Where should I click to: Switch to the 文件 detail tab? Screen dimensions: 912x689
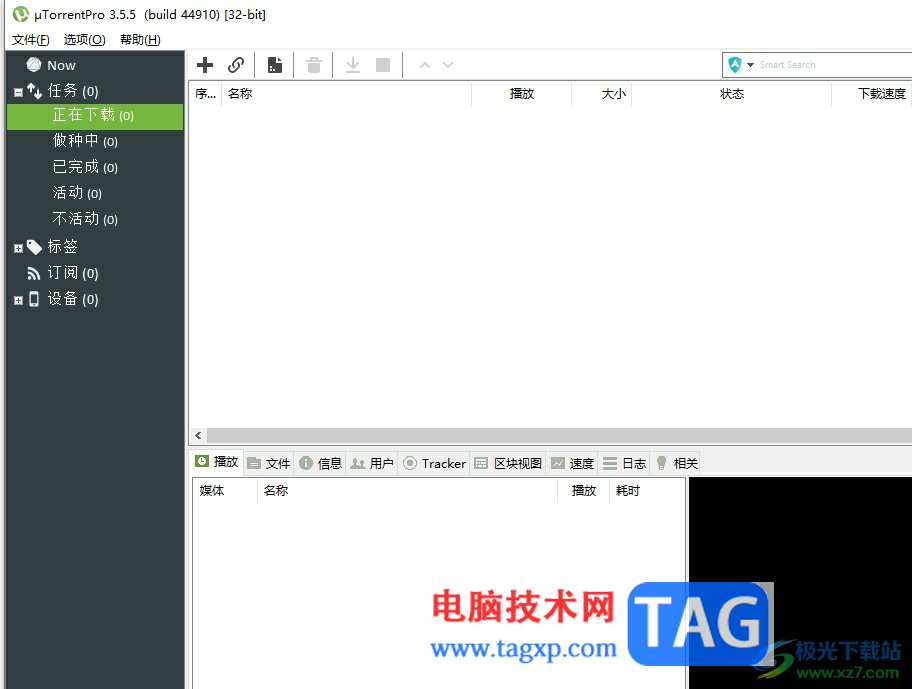(x=269, y=463)
